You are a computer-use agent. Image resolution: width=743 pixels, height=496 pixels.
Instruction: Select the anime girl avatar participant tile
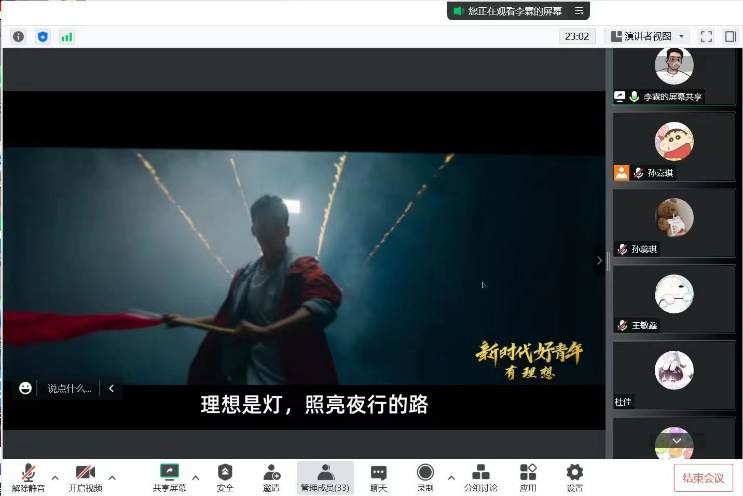[674, 376]
